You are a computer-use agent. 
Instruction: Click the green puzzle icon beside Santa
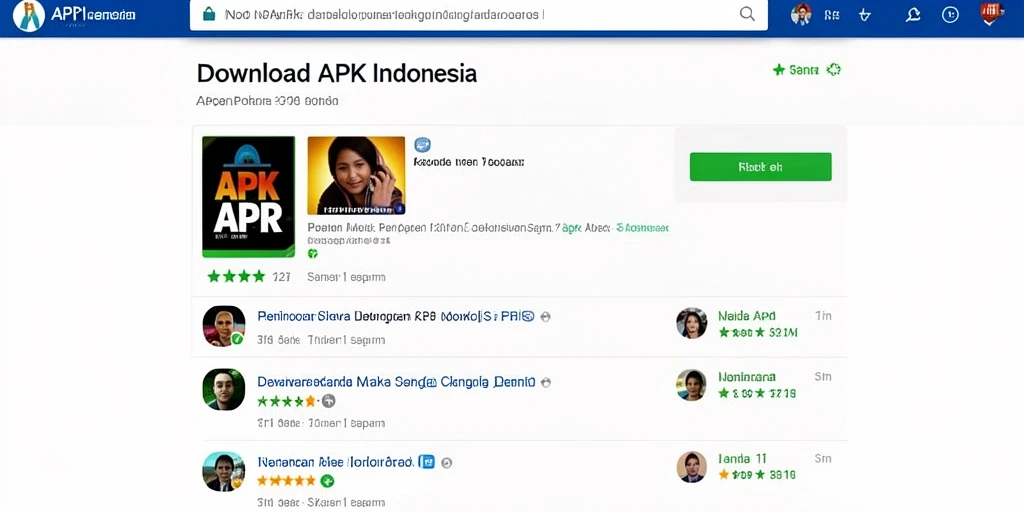tap(833, 70)
